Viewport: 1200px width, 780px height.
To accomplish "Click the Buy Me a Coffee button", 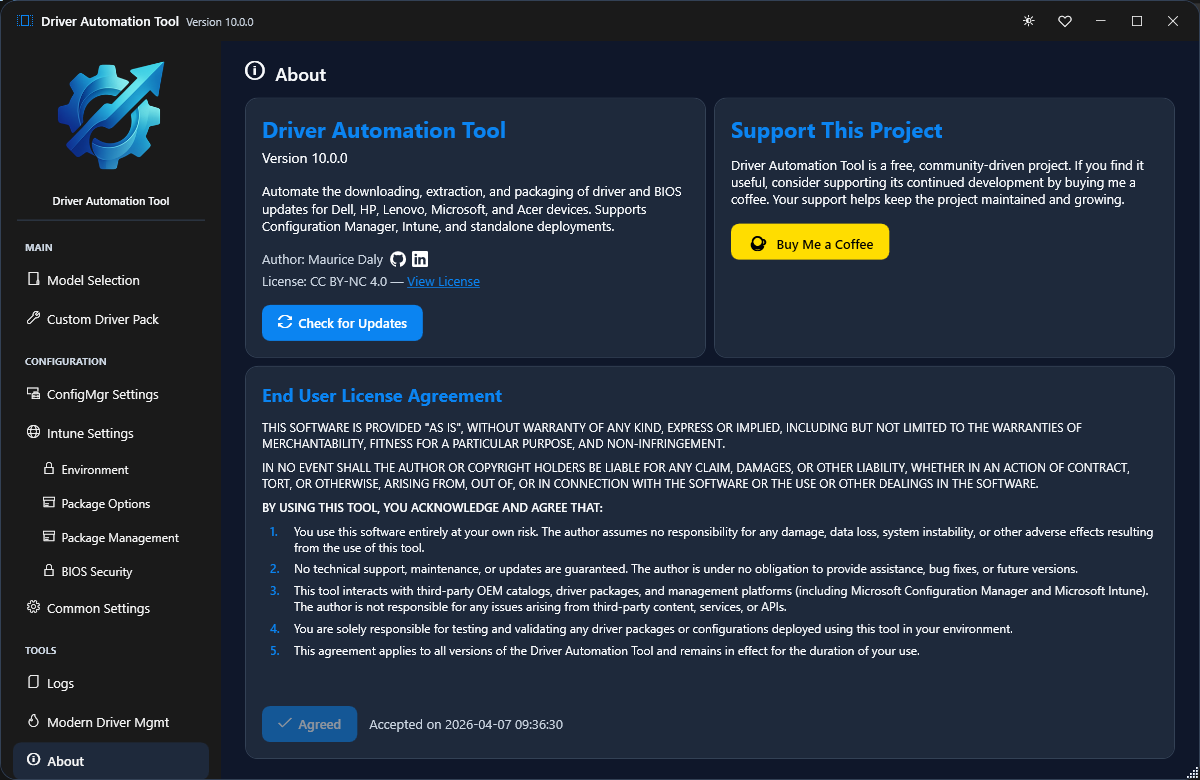I will 810,242.
